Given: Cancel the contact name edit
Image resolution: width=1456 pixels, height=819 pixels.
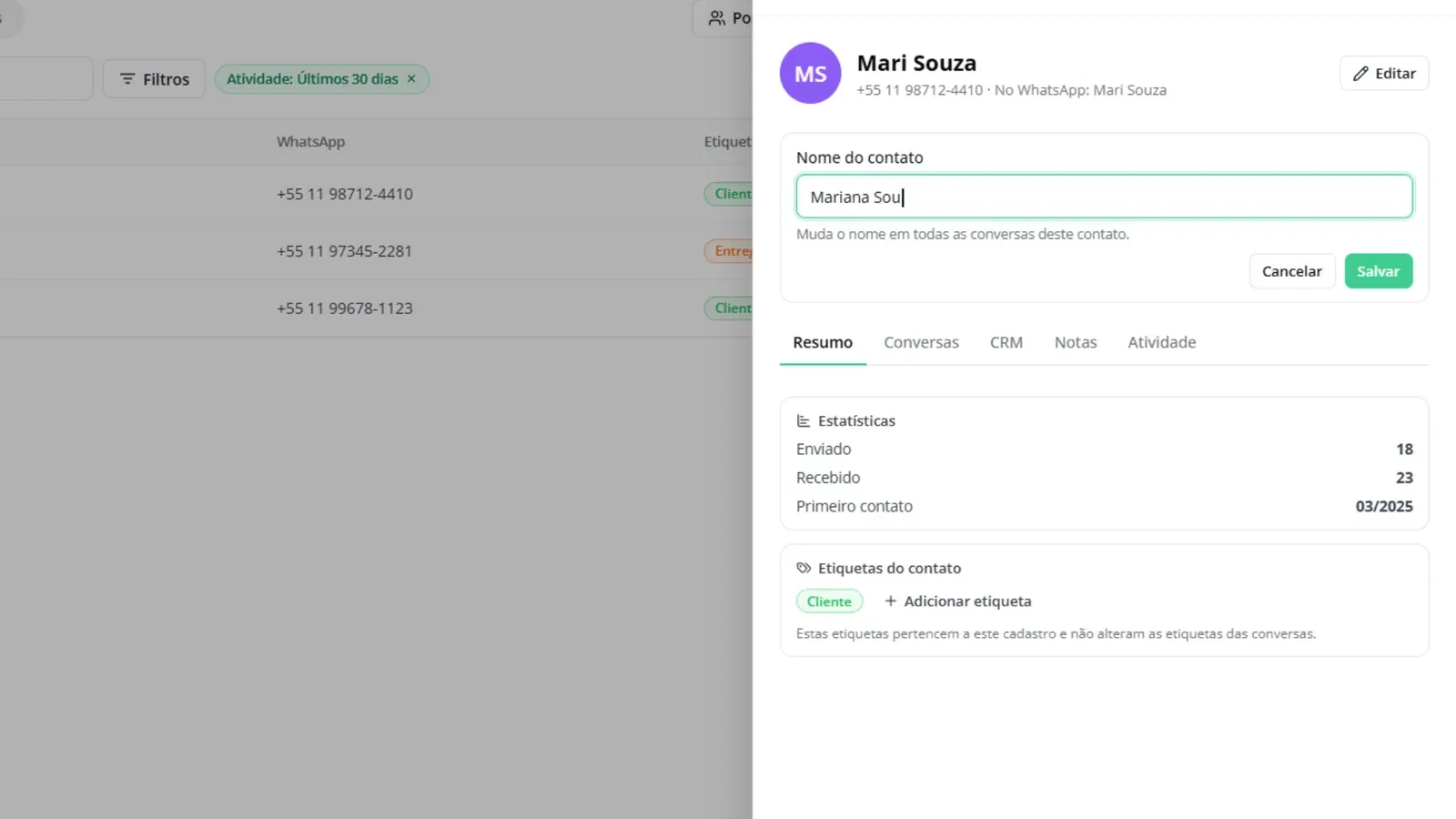Looking at the screenshot, I should tap(1292, 271).
